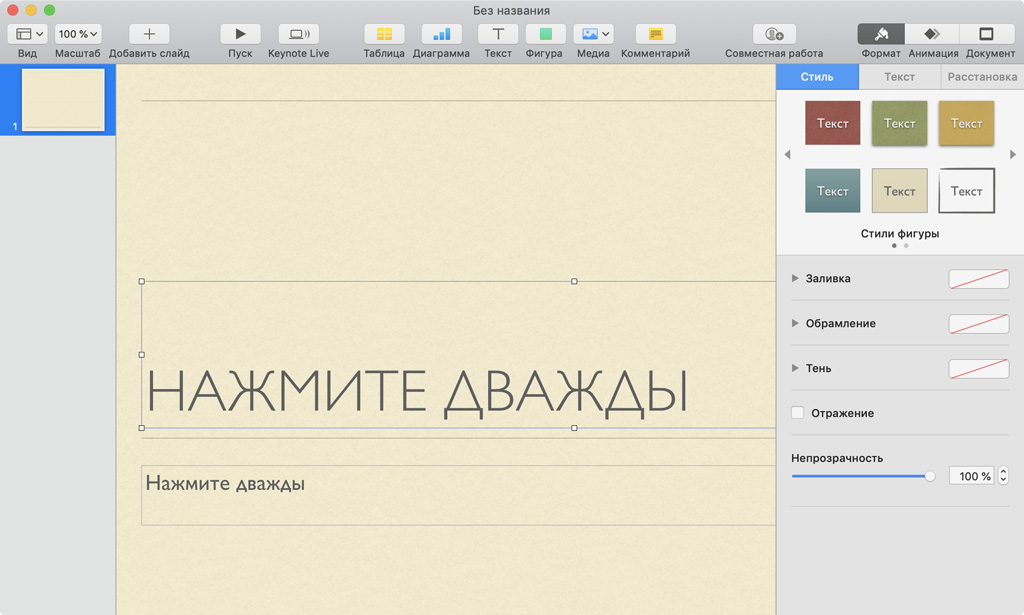Image resolution: width=1024 pixels, height=615 pixels.
Task: Apply the beige Текст shape style
Action: pyautogui.click(x=899, y=191)
